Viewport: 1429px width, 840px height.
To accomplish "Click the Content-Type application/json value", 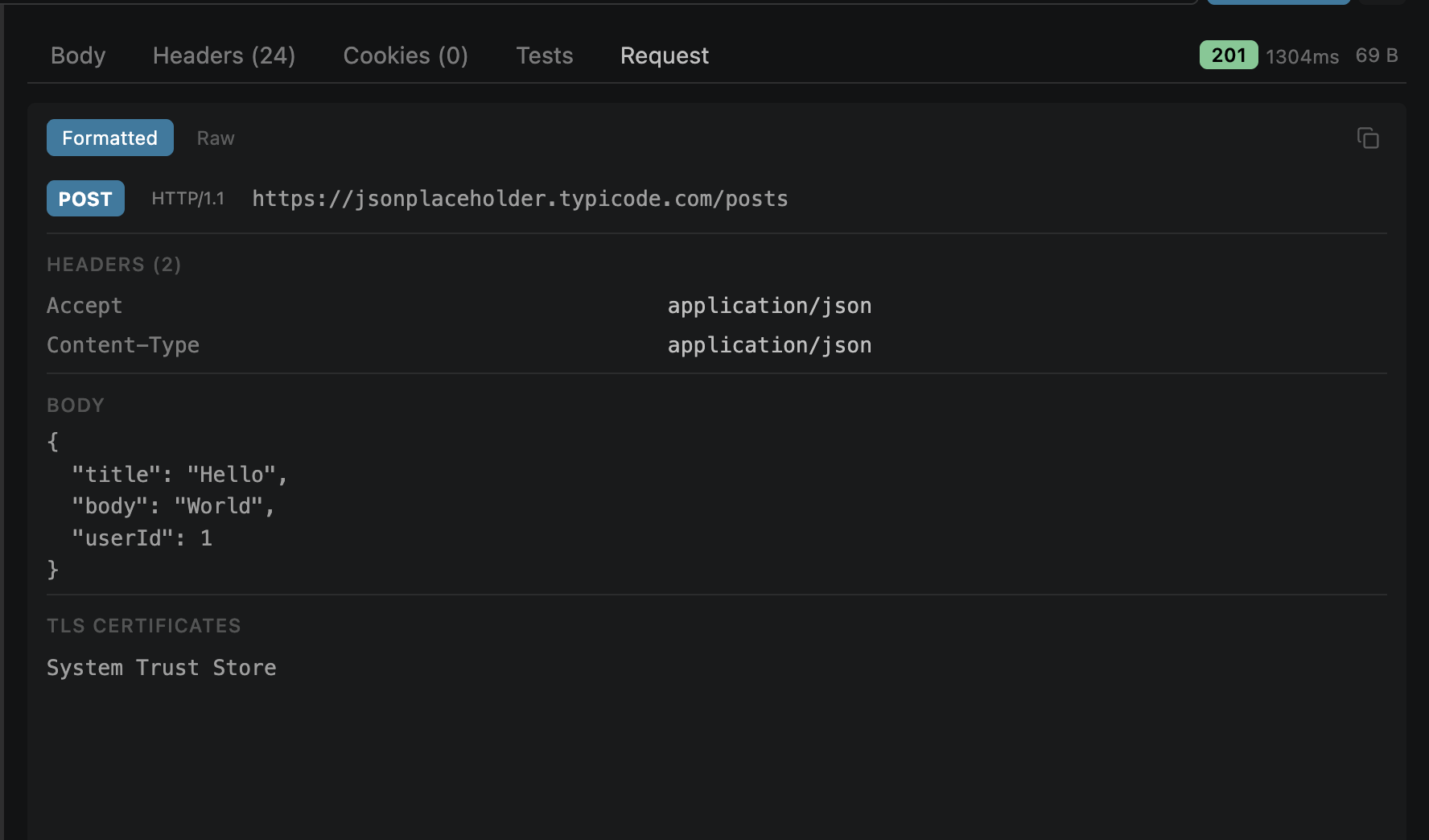I will (769, 345).
